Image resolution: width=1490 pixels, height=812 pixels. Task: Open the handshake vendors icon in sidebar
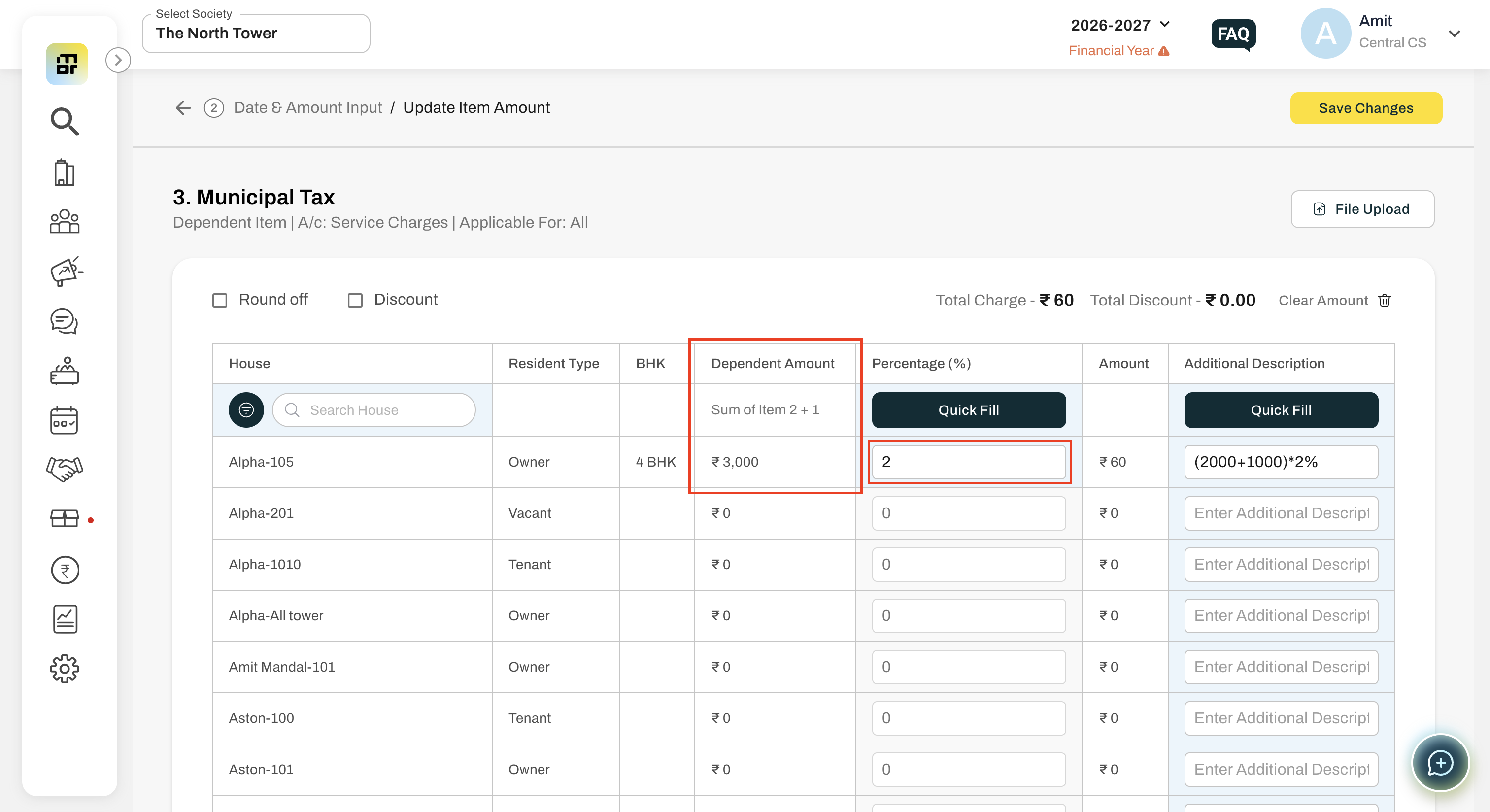pyautogui.click(x=64, y=469)
